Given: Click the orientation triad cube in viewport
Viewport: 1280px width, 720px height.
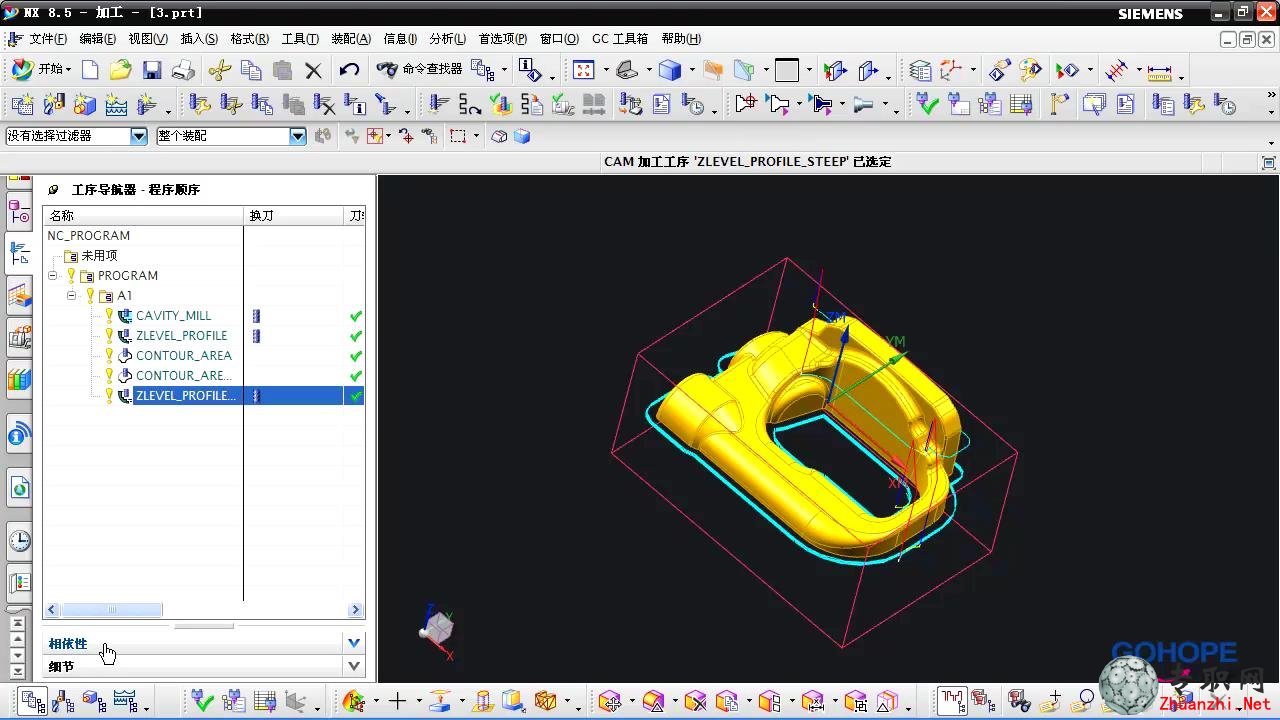Looking at the screenshot, I should coord(437,629).
